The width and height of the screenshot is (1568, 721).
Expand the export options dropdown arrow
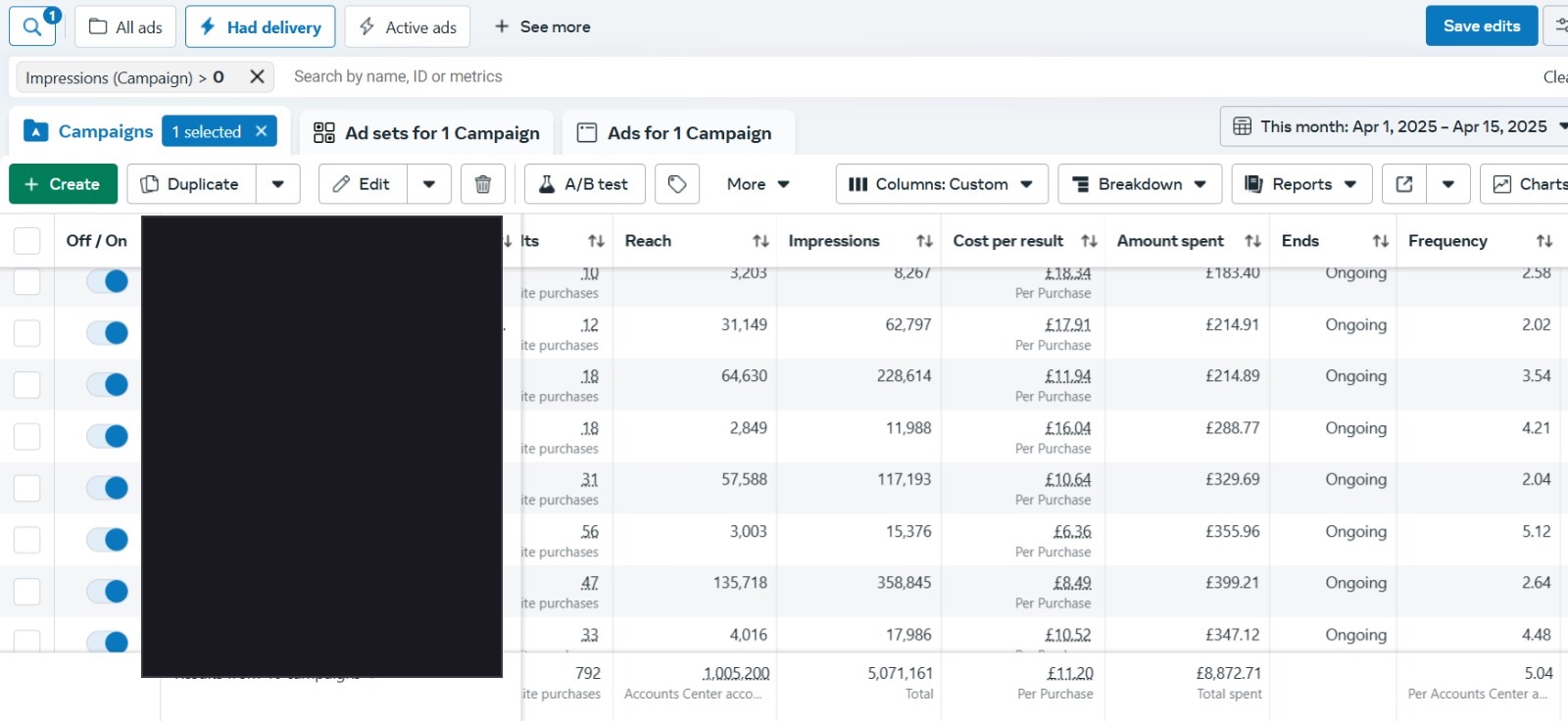(1448, 184)
